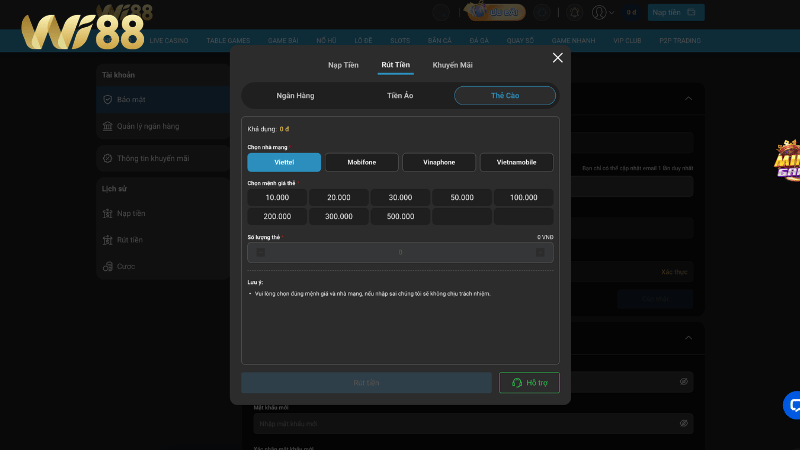This screenshot has width=800, height=450.
Task: Collapse the section using the chevron arrow
Action: click(x=688, y=98)
